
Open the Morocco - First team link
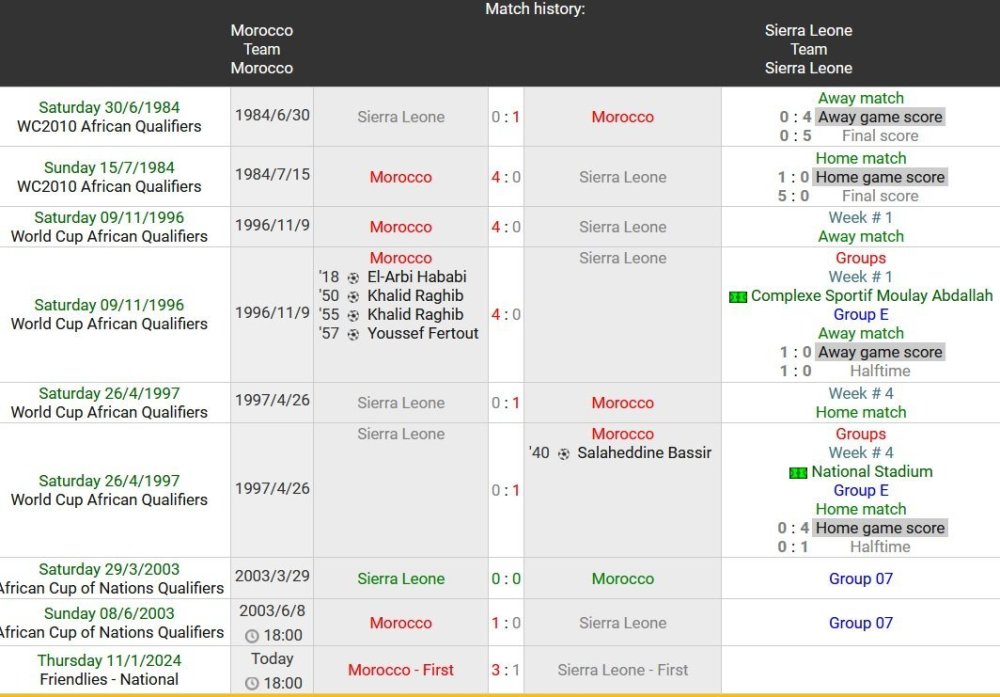pos(400,670)
